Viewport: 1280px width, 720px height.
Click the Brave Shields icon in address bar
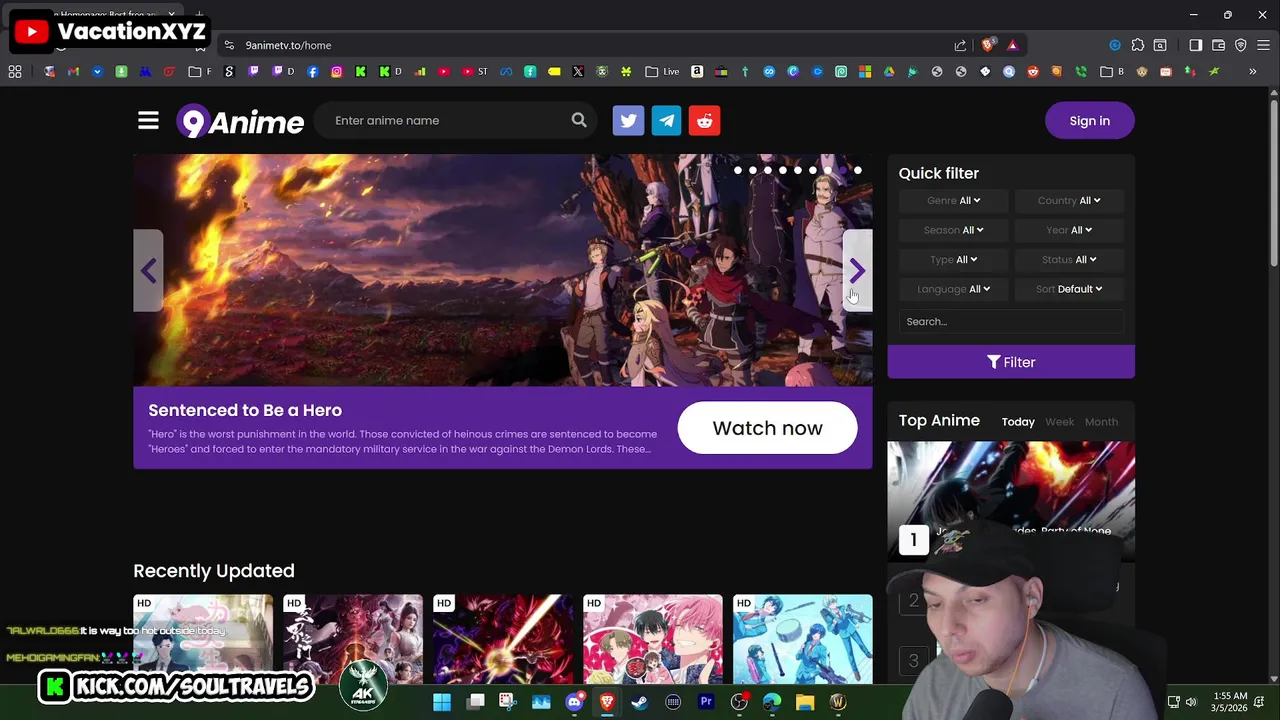pyautogui.click(x=988, y=45)
